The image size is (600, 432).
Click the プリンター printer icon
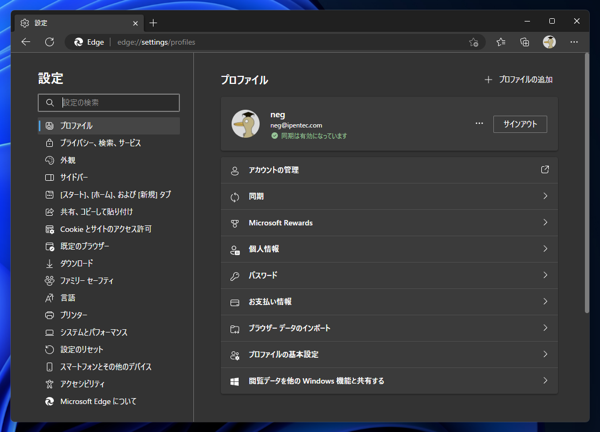(49, 315)
